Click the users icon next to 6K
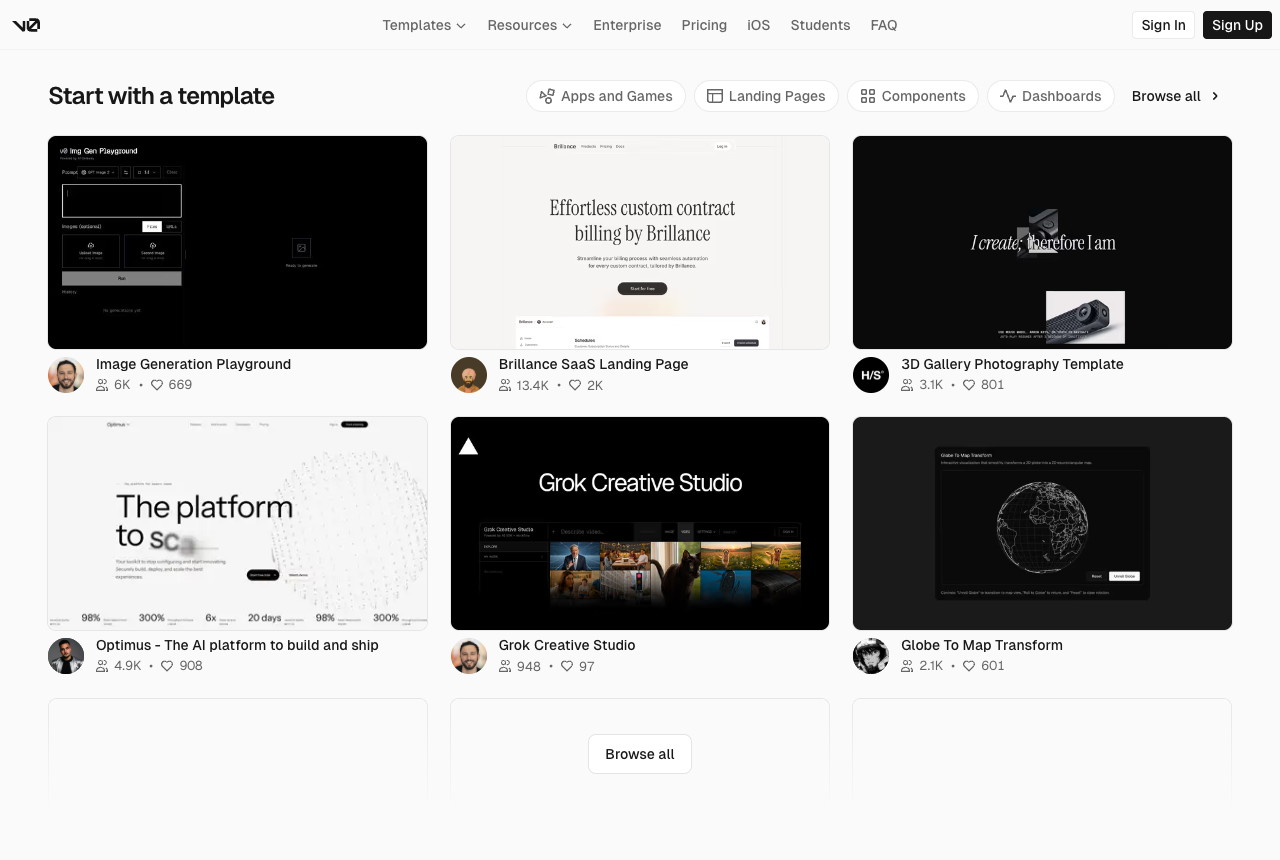 pyautogui.click(x=102, y=385)
